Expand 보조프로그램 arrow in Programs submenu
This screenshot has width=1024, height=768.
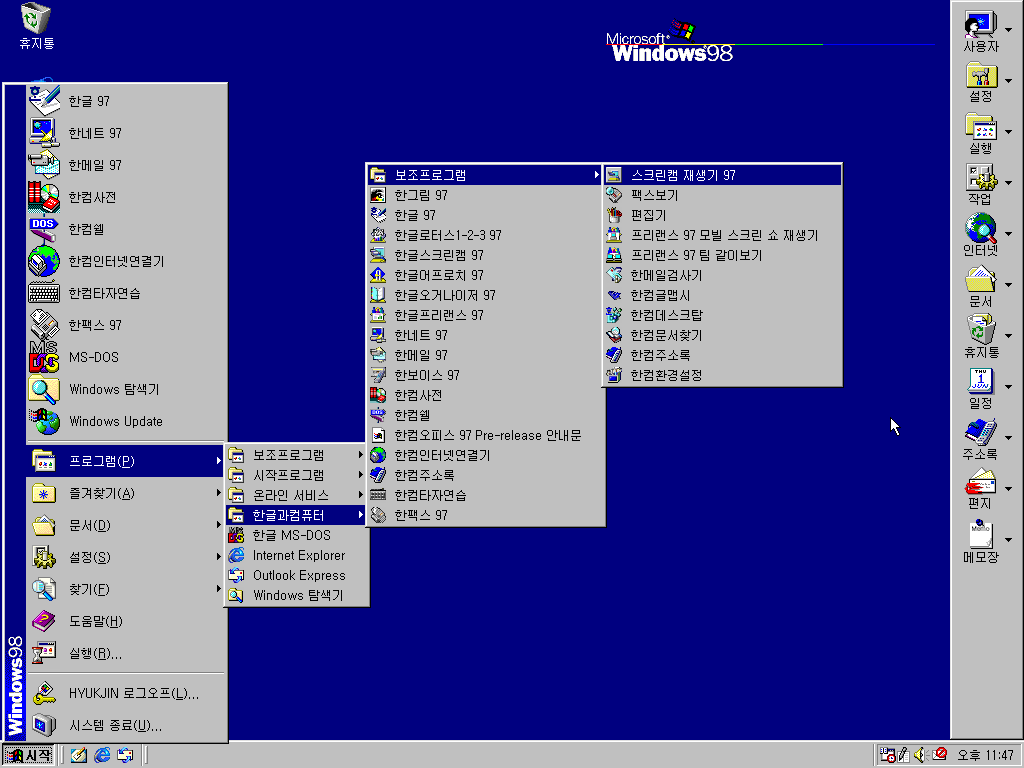coord(360,455)
